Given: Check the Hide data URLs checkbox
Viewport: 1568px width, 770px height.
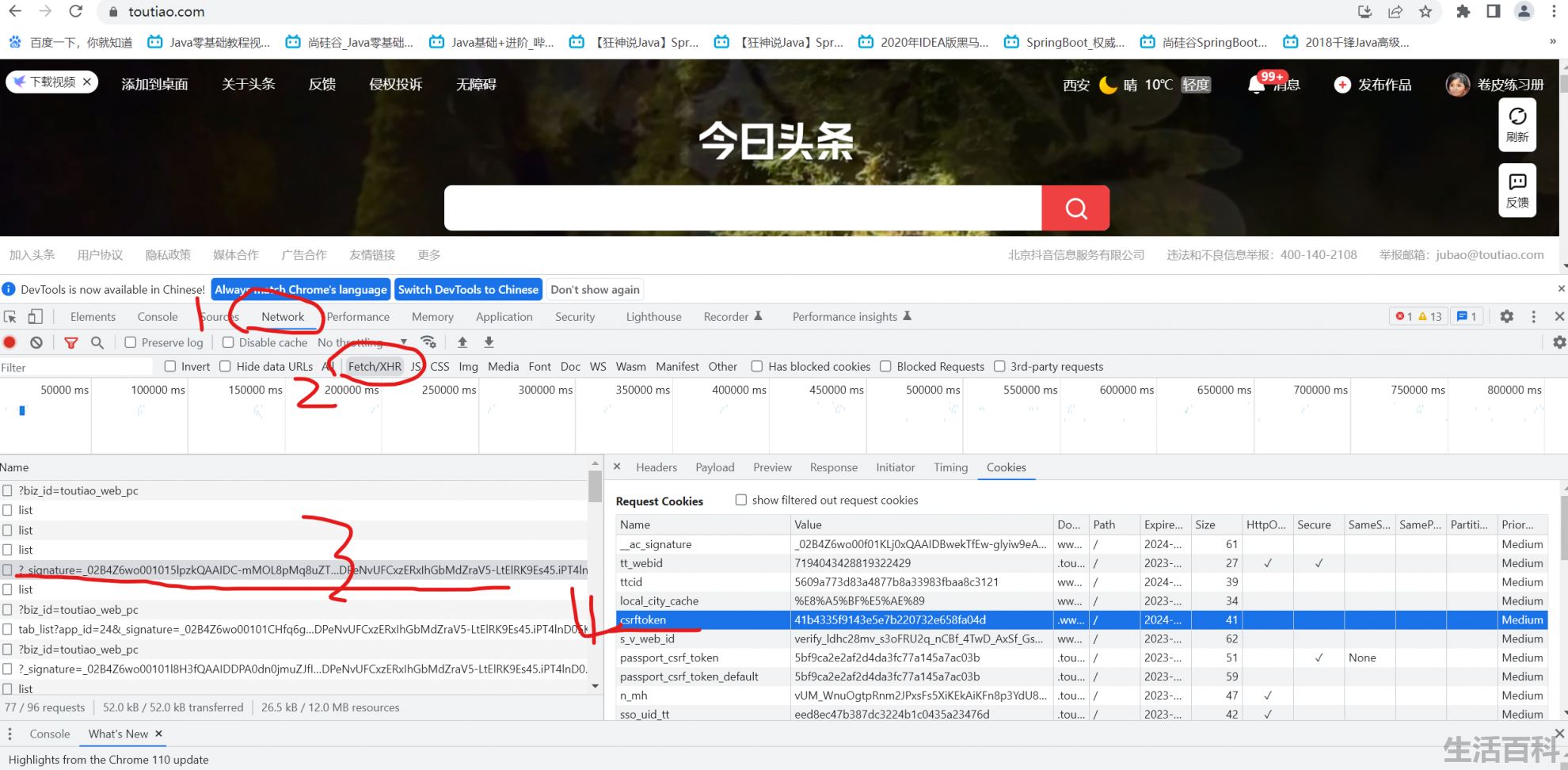Looking at the screenshot, I should pyautogui.click(x=225, y=366).
